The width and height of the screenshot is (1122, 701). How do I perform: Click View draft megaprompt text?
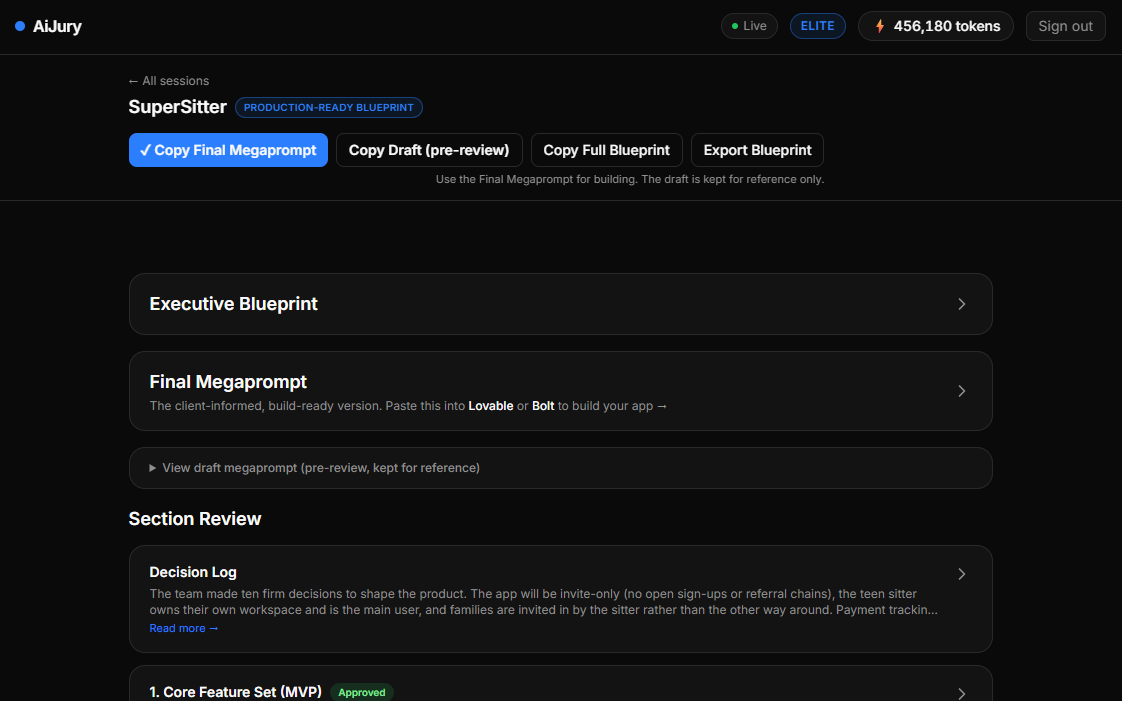(321, 468)
